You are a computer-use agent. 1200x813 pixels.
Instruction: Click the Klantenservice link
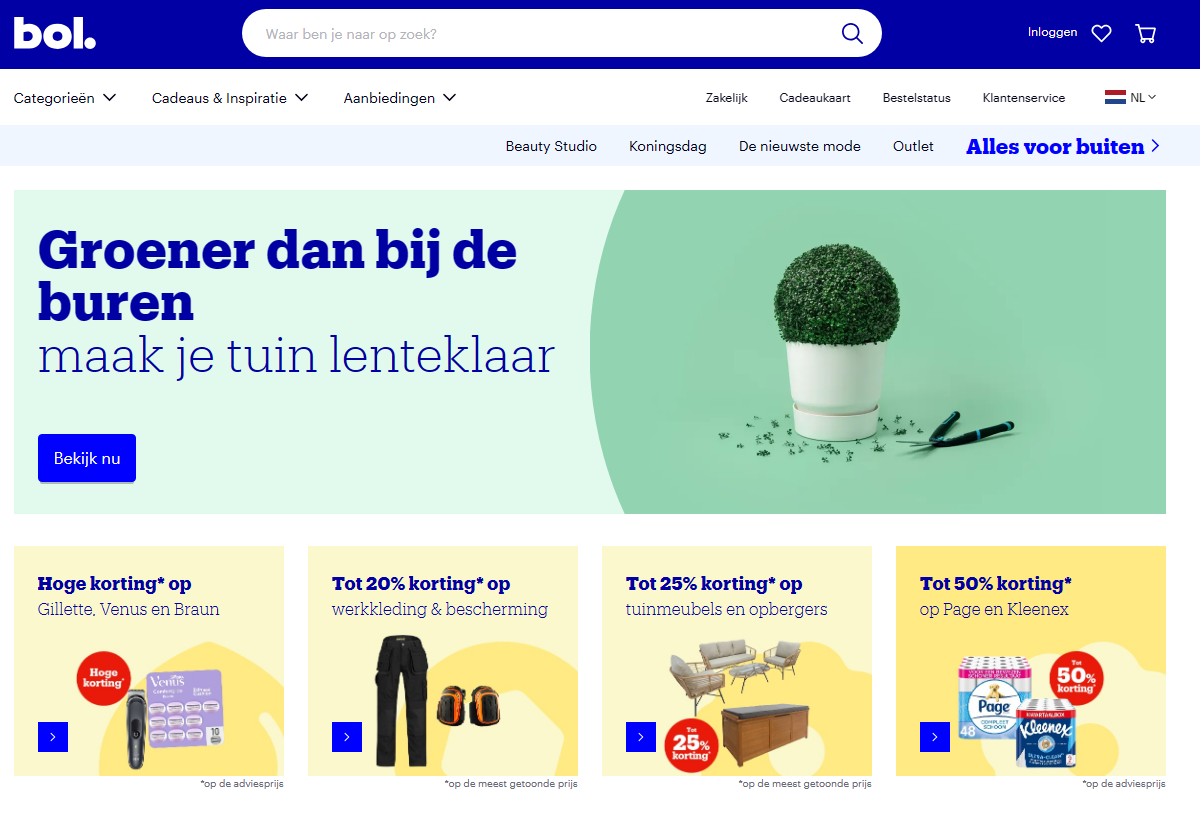1024,98
